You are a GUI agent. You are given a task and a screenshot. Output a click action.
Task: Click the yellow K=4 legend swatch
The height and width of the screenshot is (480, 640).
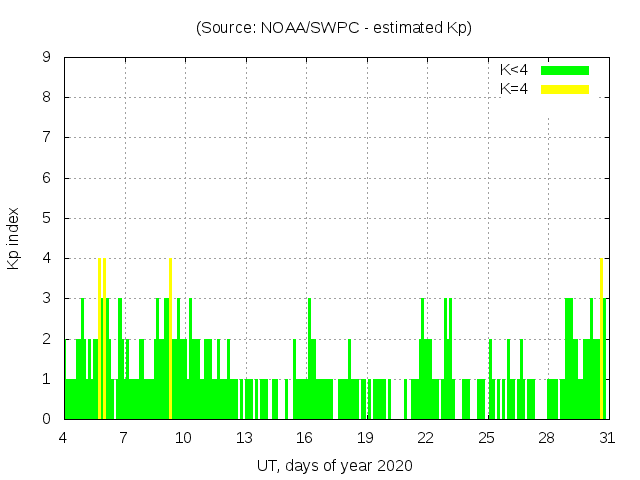coord(565,89)
